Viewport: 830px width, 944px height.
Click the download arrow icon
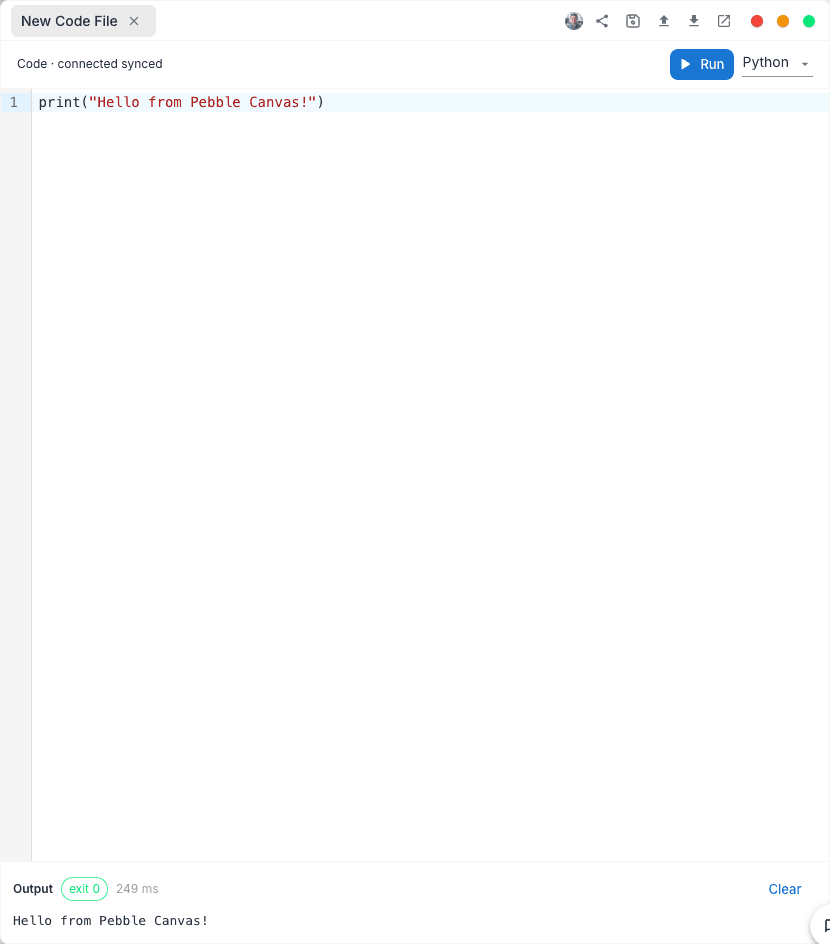pyautogui.click(x=694, y=21)
